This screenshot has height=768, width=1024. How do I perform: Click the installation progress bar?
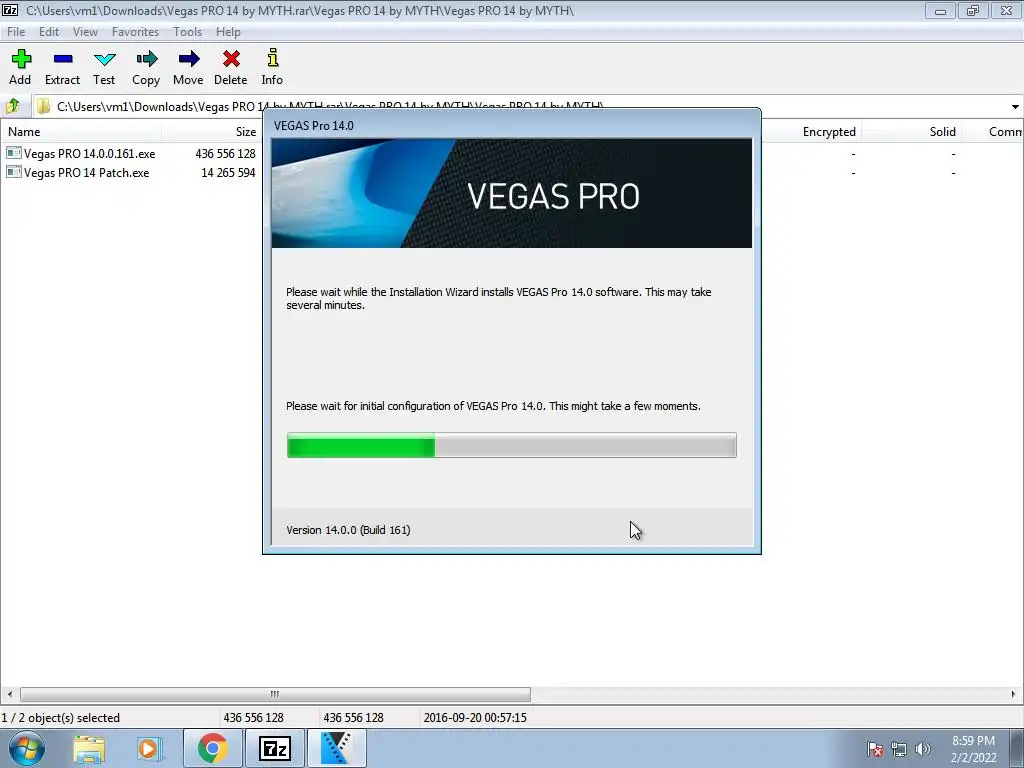pyautogui.click(x=511, y=445)
